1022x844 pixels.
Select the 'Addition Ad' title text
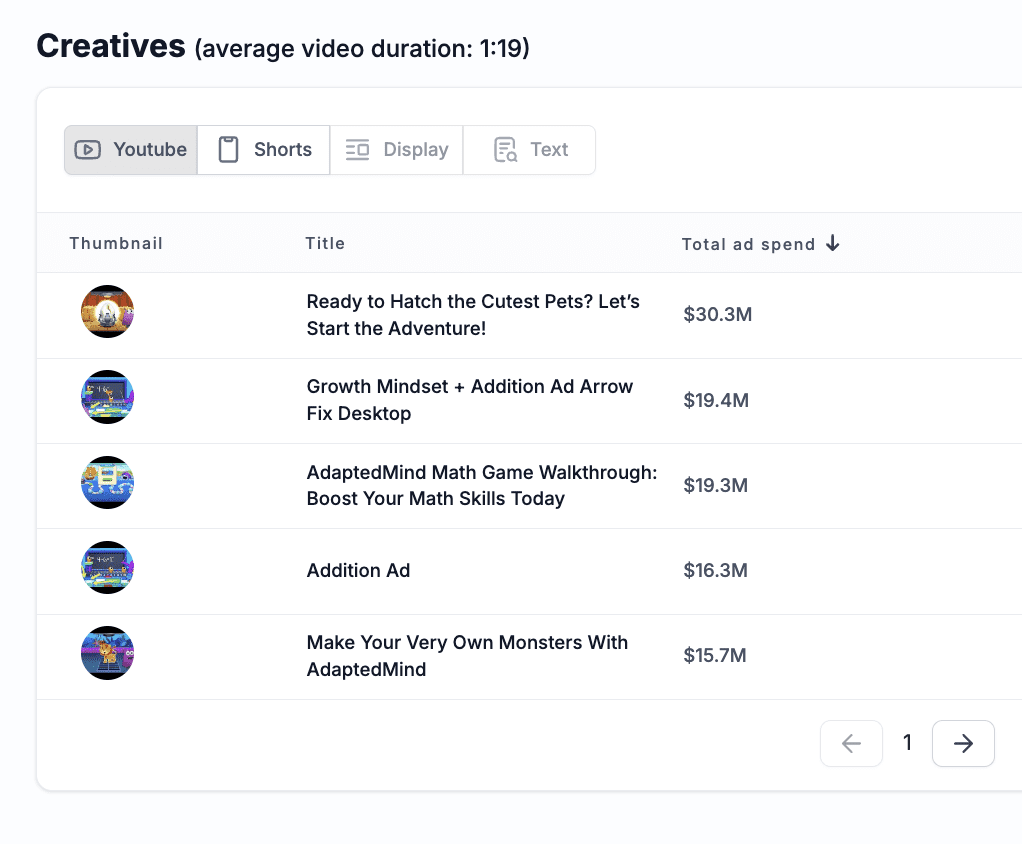358,571
